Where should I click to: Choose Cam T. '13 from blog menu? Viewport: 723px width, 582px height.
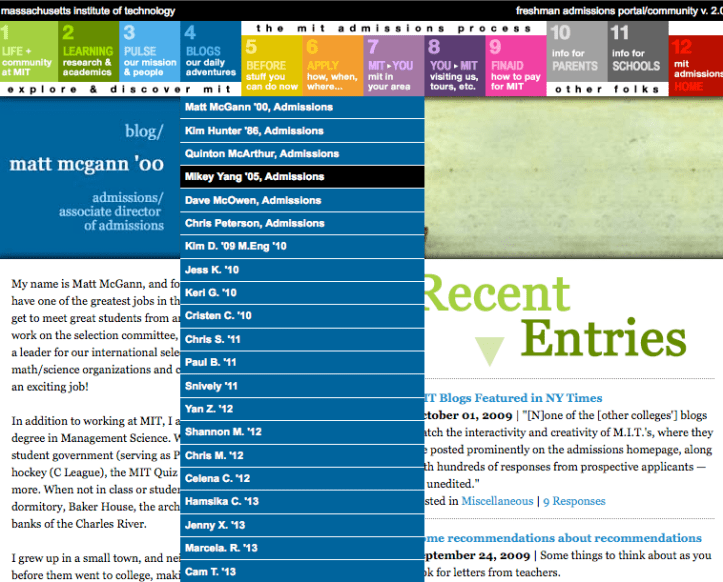pyautogui.click(x=302, y=572)
